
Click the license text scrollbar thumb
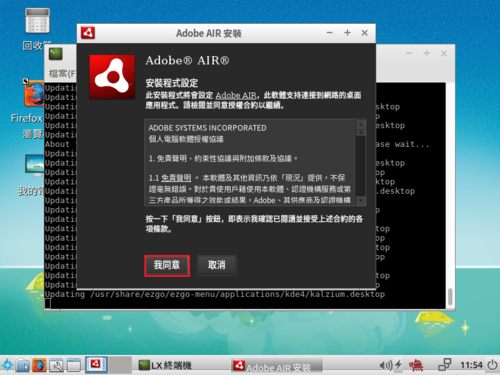coord(360,133)
